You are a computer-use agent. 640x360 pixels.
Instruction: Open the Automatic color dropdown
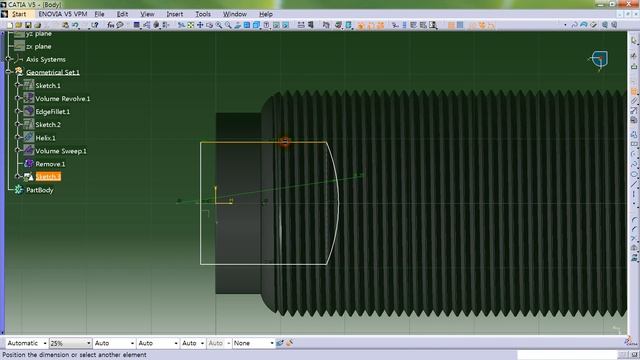27,343
